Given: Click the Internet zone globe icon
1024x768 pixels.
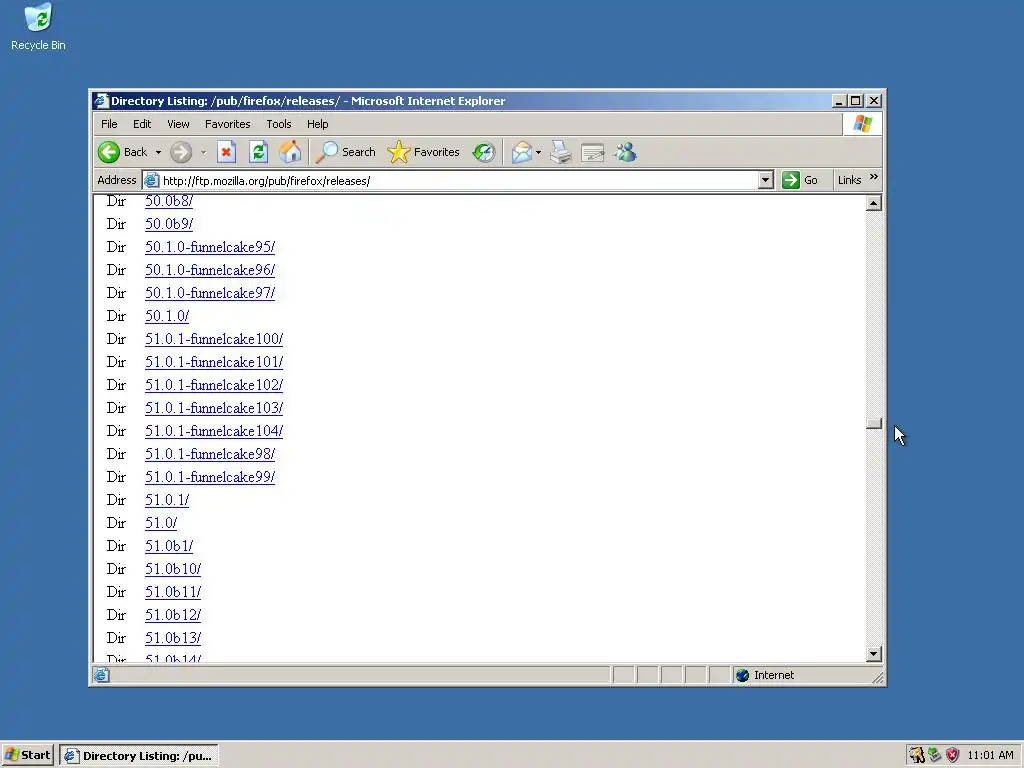Looking at the screenshot, I should coord(743,675).
